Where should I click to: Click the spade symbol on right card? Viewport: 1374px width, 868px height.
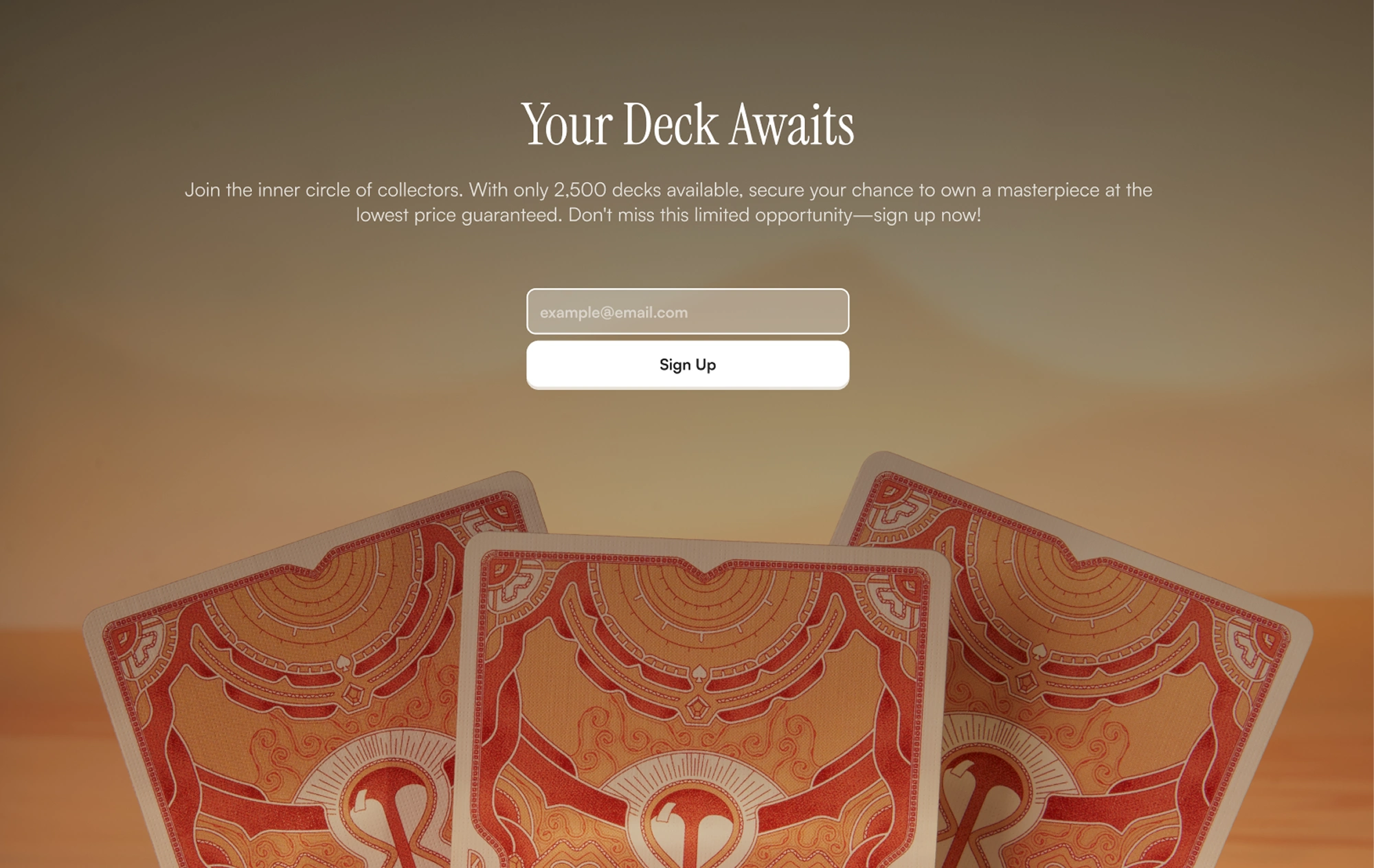[1039, 650]
